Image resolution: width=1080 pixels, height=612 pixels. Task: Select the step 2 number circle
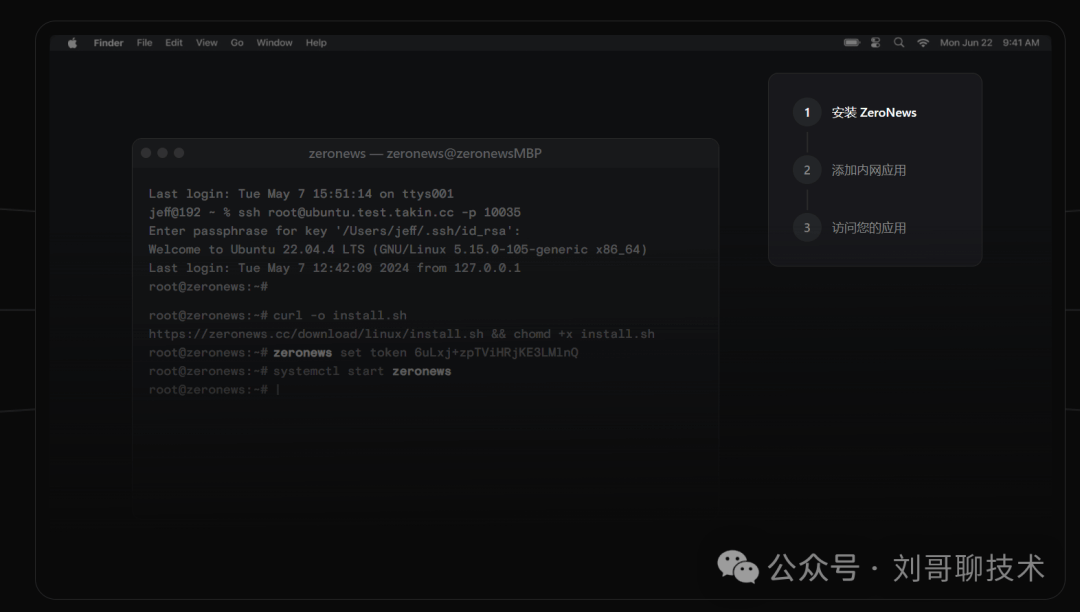807,170
